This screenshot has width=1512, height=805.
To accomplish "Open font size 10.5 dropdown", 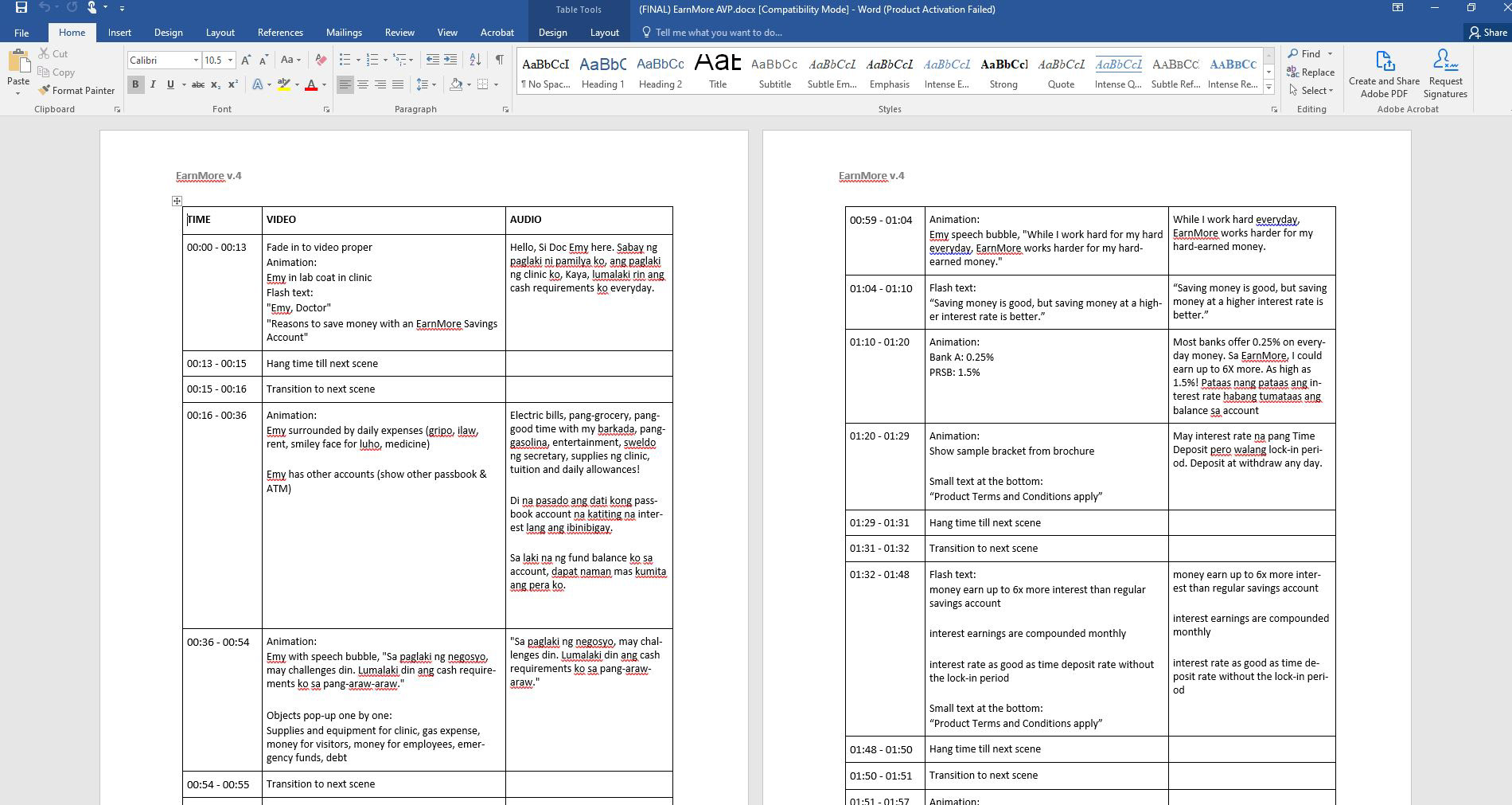I will [230, 61].
